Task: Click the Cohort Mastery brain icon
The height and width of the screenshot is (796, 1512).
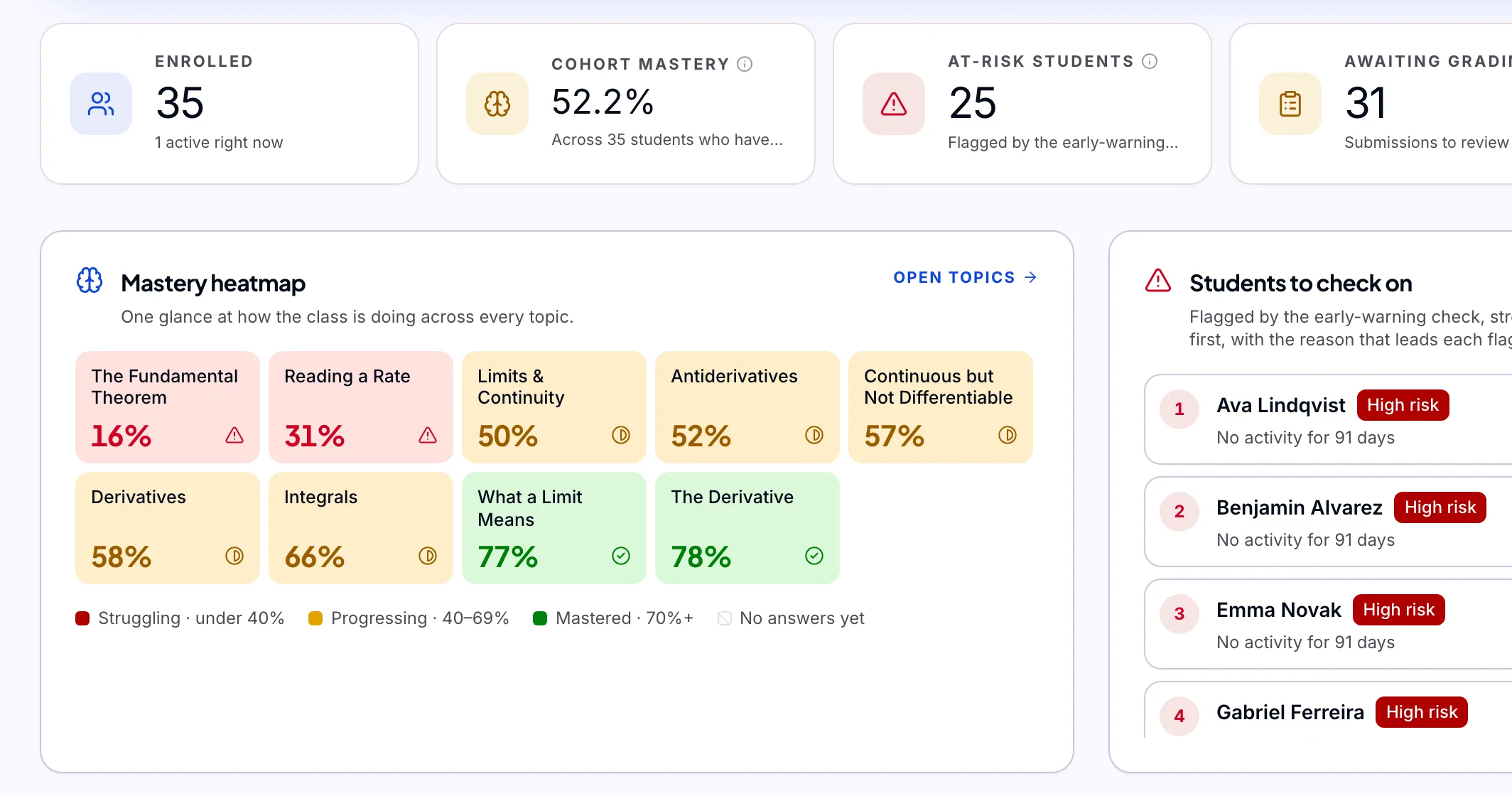Action: 497,104
